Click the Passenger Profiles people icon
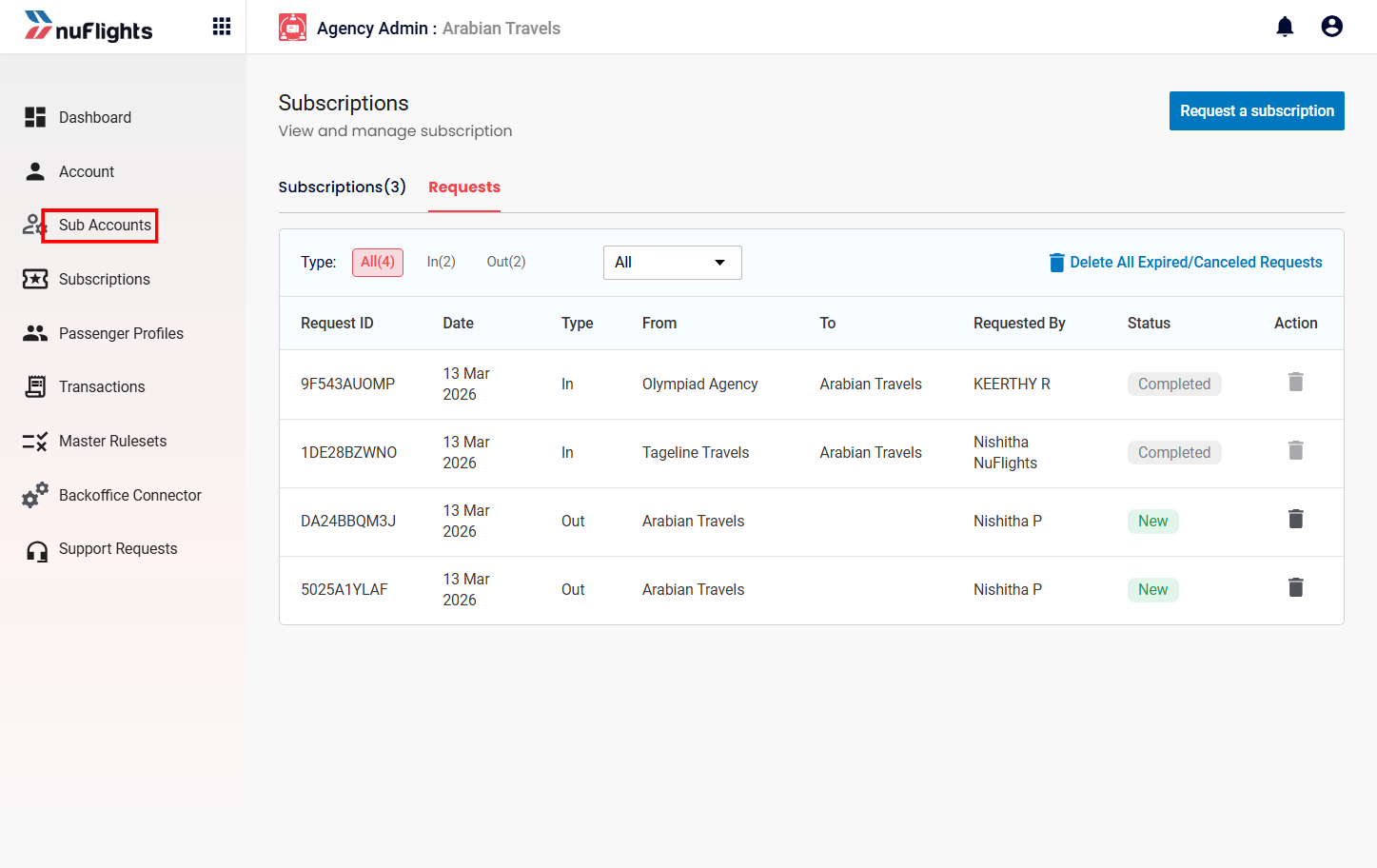Viewport: 1377px width, 868px height. tap(35, 333)
